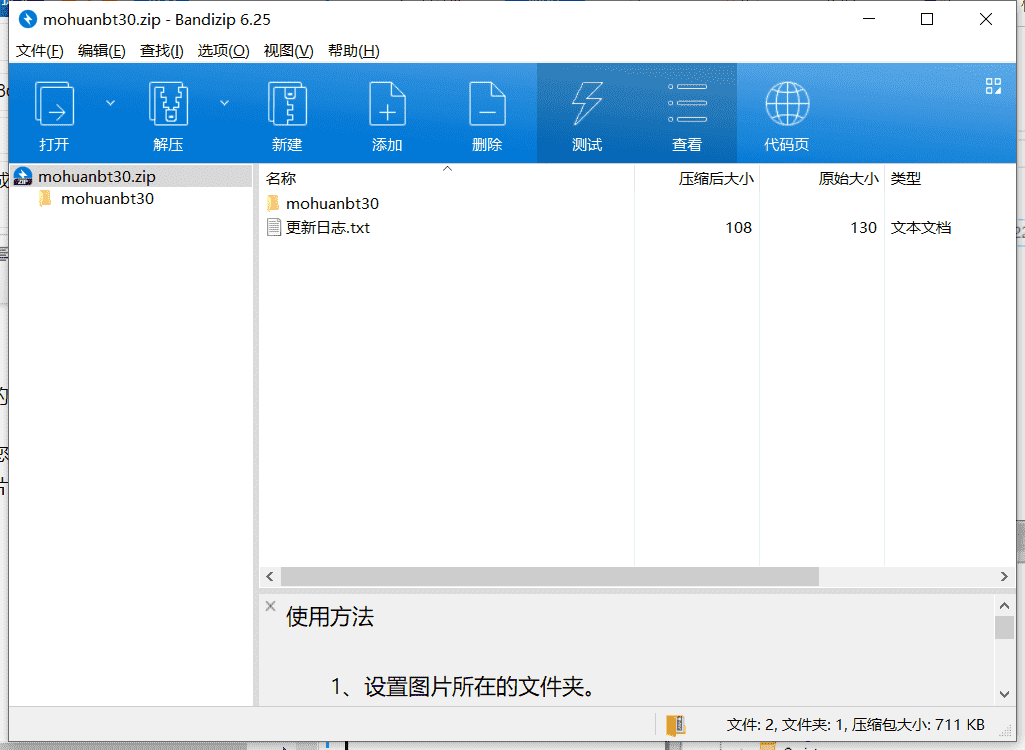Image resolution: width=1025 pixels, height=750 pixels.
Task: Click the folder icon in file list
Action: [x=273, y=203]
